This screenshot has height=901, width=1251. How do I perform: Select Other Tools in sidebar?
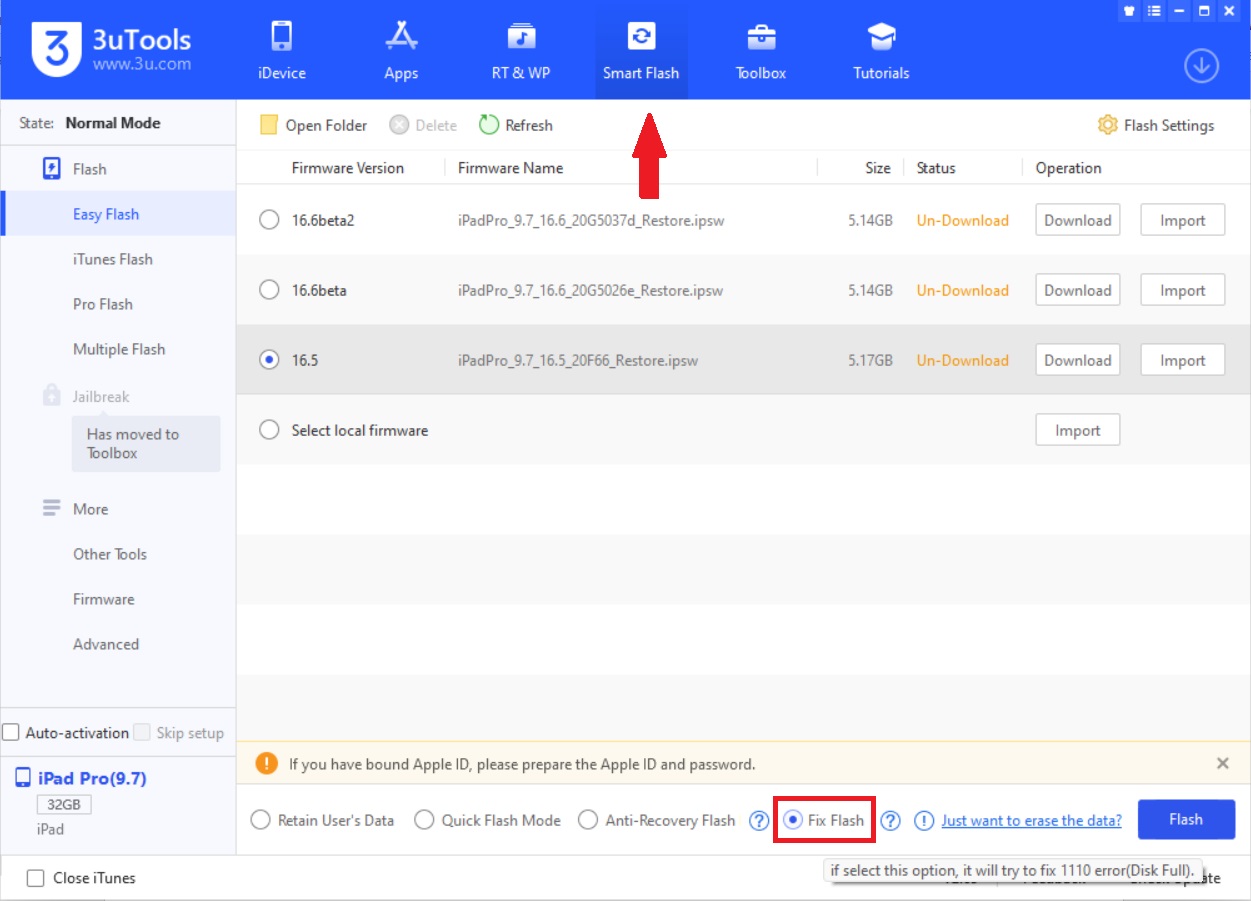tap(110, 554)
